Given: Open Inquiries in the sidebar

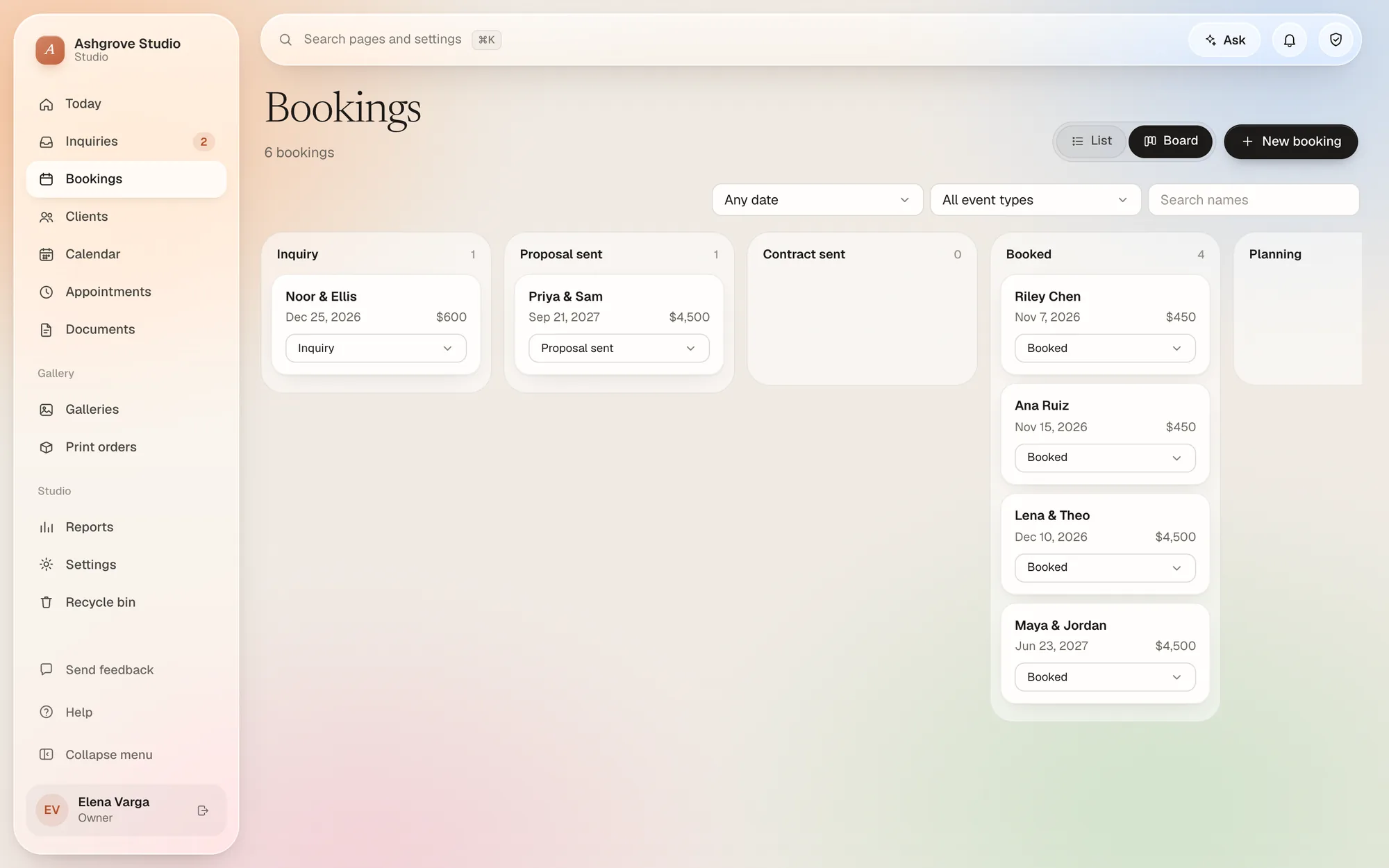Looking at the screenshot, I should 126,142.
